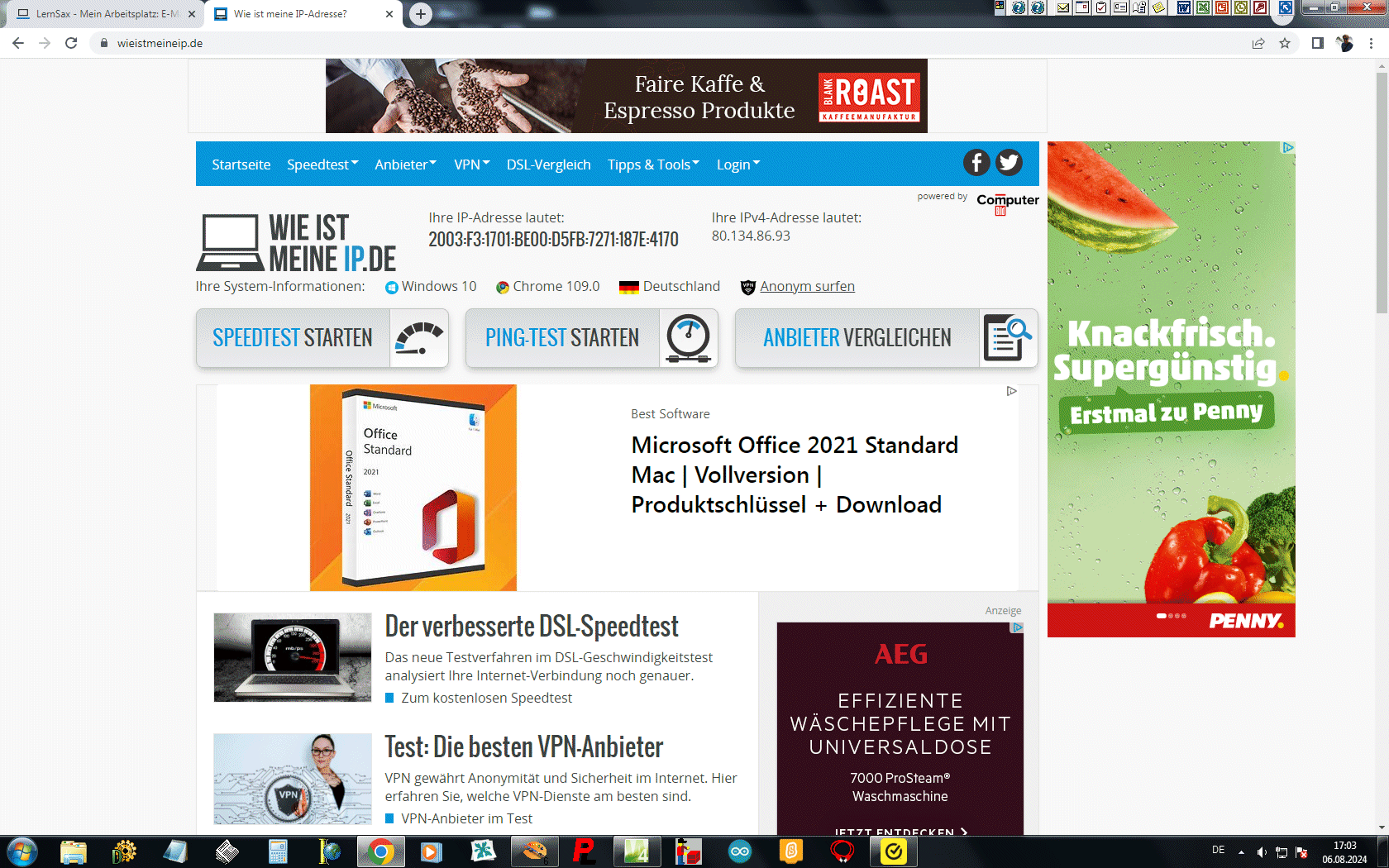Open the Chrome profile avatar
Viewport: 1389px width, 868px height.
pyautogui.click(x=1344, y=43)
